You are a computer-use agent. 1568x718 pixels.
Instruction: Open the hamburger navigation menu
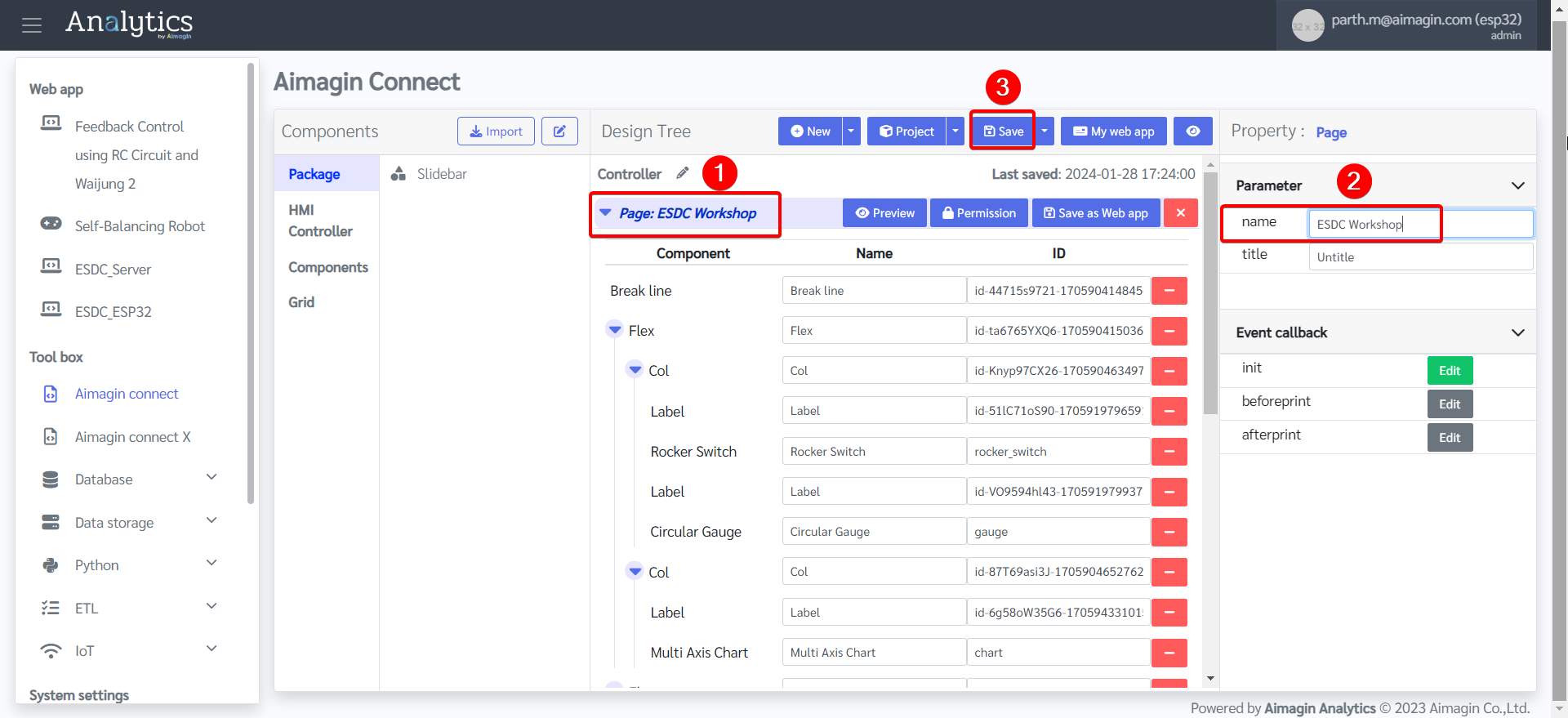[x=32, y=25]
